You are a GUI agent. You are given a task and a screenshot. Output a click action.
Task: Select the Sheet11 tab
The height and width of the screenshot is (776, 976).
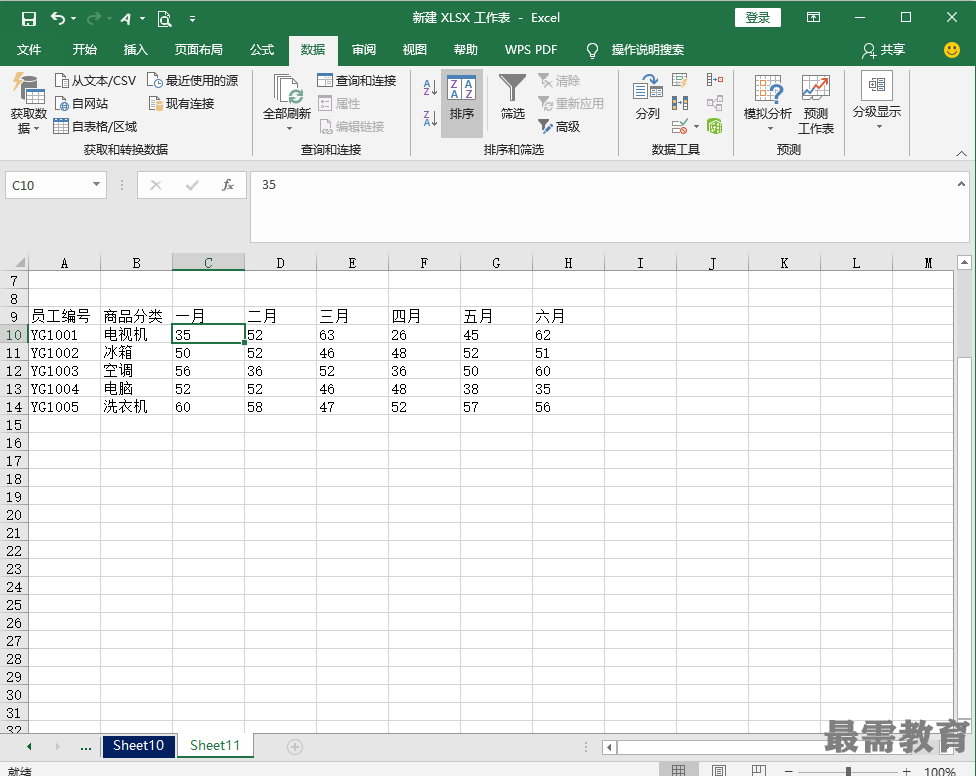tap(215, 746)
